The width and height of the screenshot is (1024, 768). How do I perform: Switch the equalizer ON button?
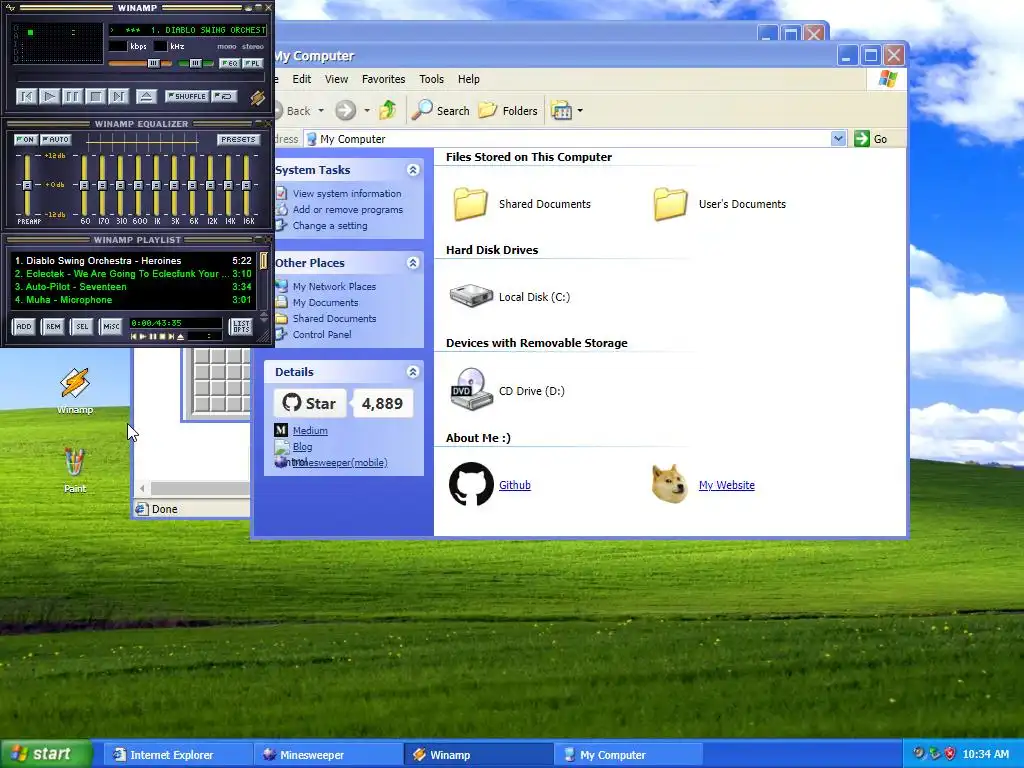25,140
